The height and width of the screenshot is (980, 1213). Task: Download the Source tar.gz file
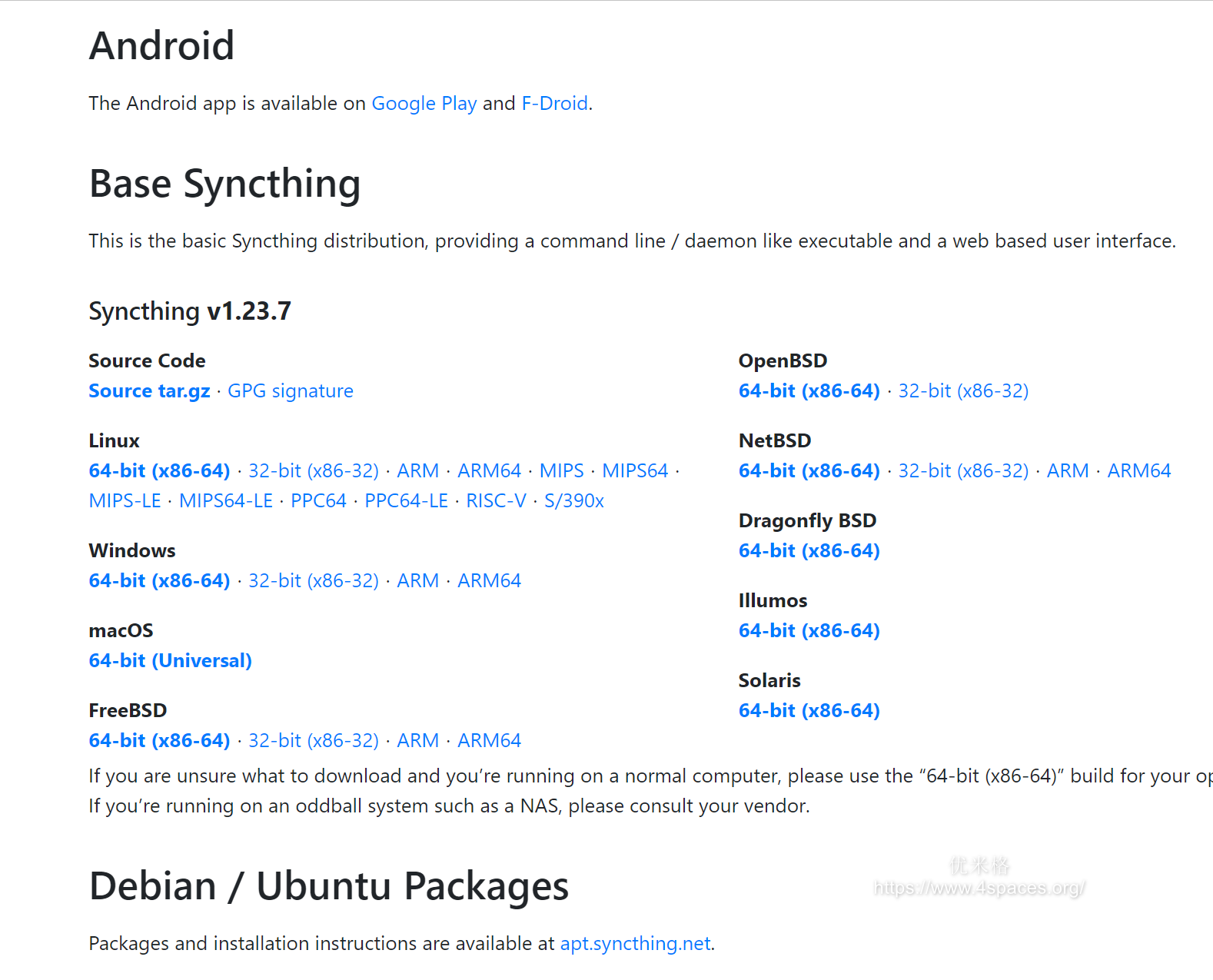149,391
